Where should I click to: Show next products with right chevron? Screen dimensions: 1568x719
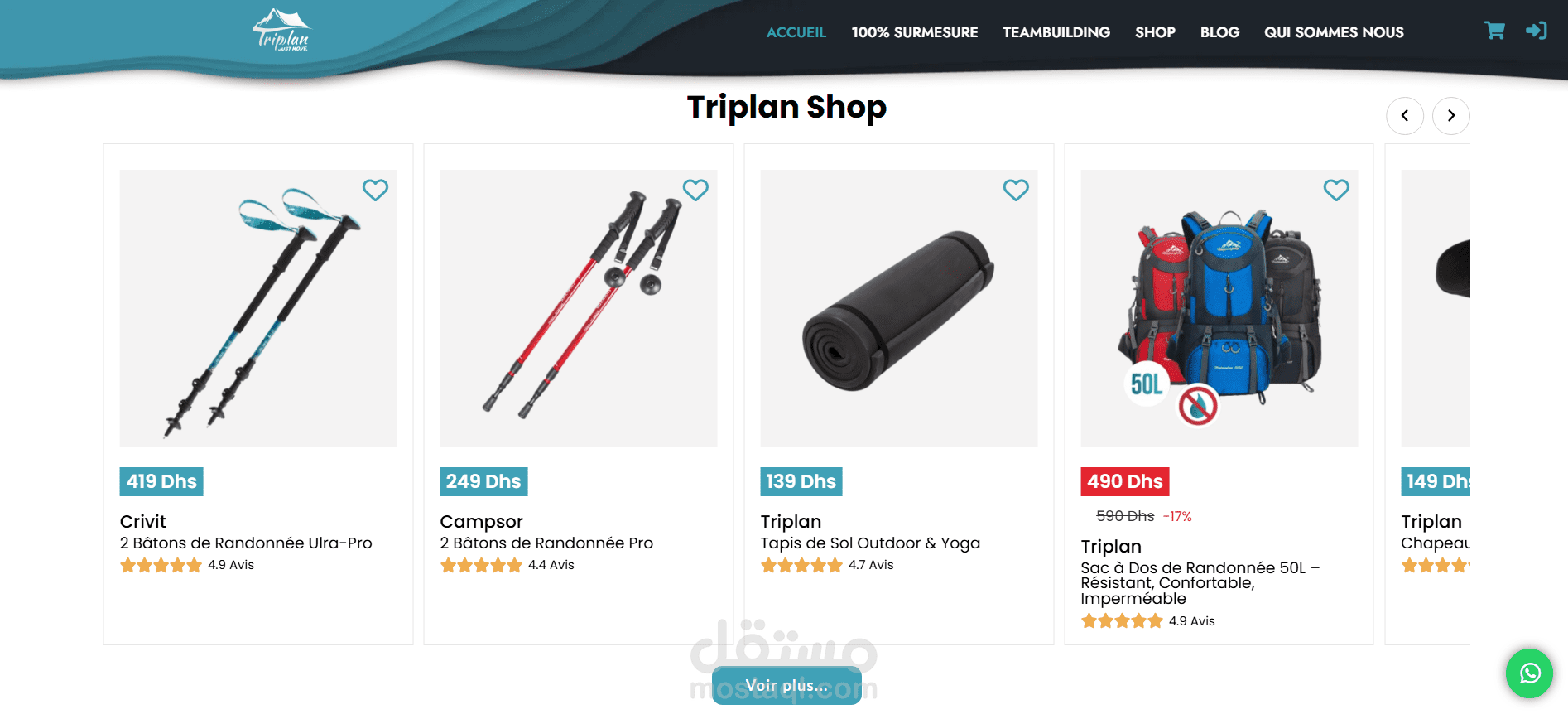point(1451,116)
